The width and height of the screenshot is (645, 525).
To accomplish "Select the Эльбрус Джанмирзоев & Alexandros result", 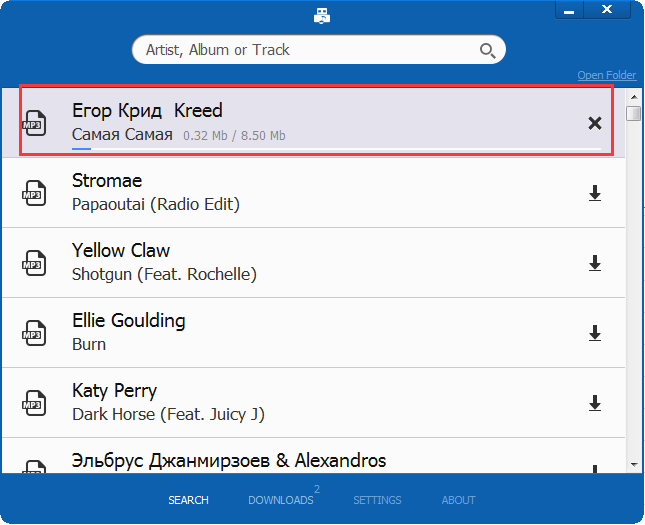I will point(229,461).
